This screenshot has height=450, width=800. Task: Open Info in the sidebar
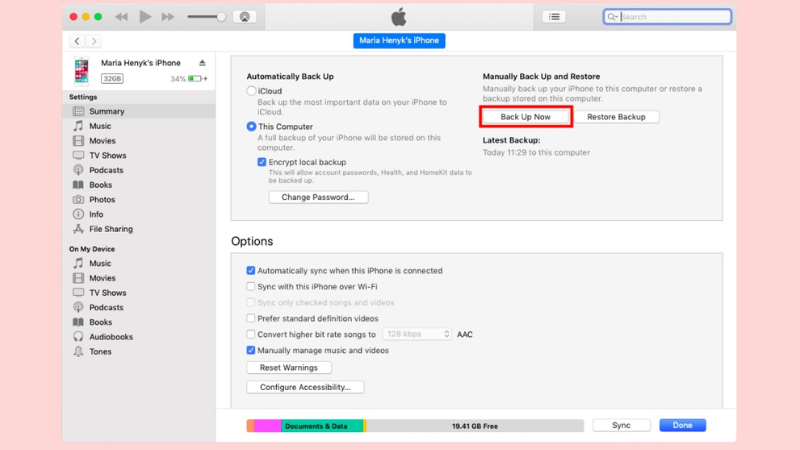pos(139,215)
